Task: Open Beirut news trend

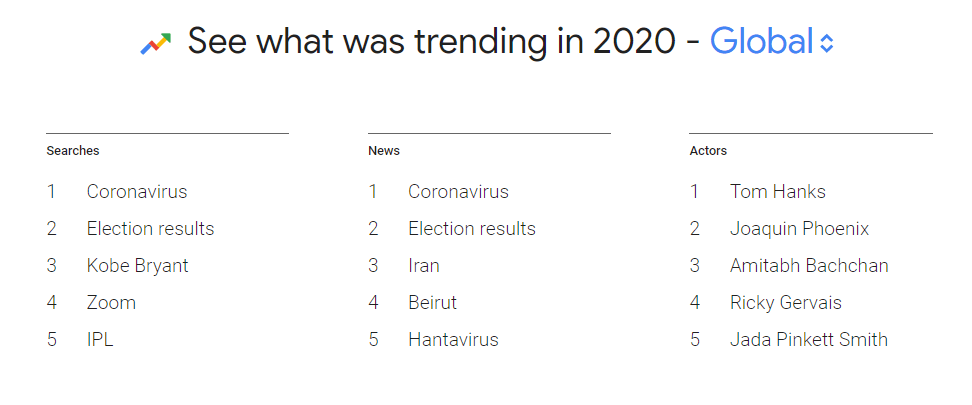Action: pos(432,303)
